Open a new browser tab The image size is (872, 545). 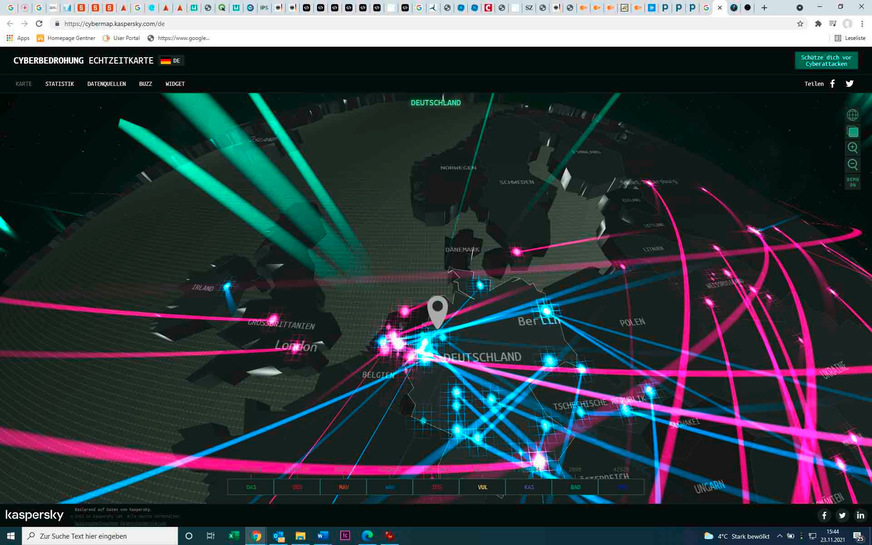pyautogui.click(x=764, y=8)
